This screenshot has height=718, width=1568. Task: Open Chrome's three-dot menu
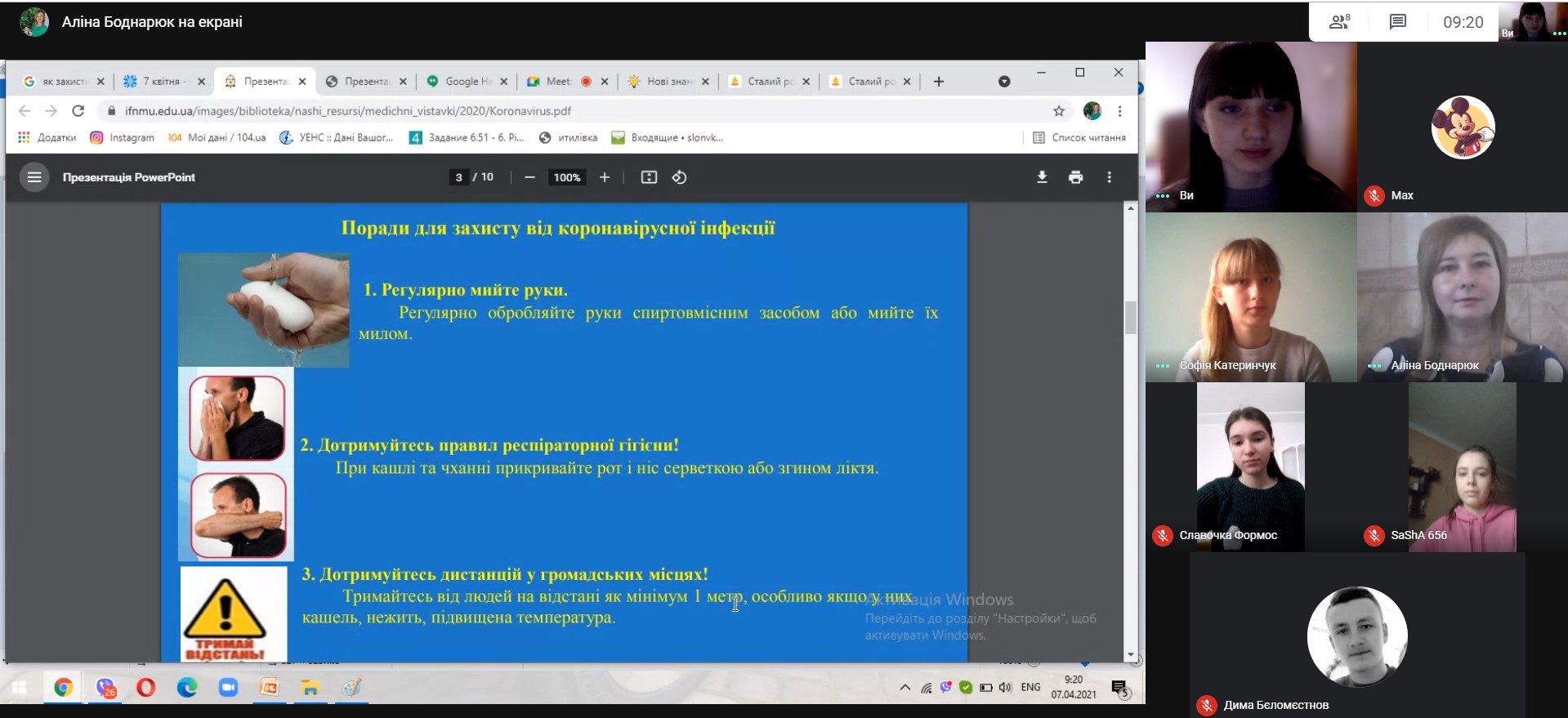(1119, 111)
